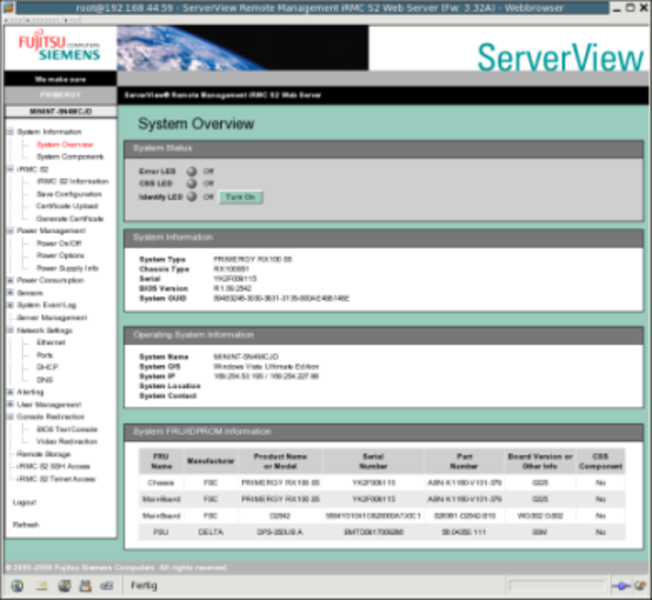Open the Mail envelope icon in status bar
Image resolution: width=652 pixels, height=600 pixels.
point(41,586)
